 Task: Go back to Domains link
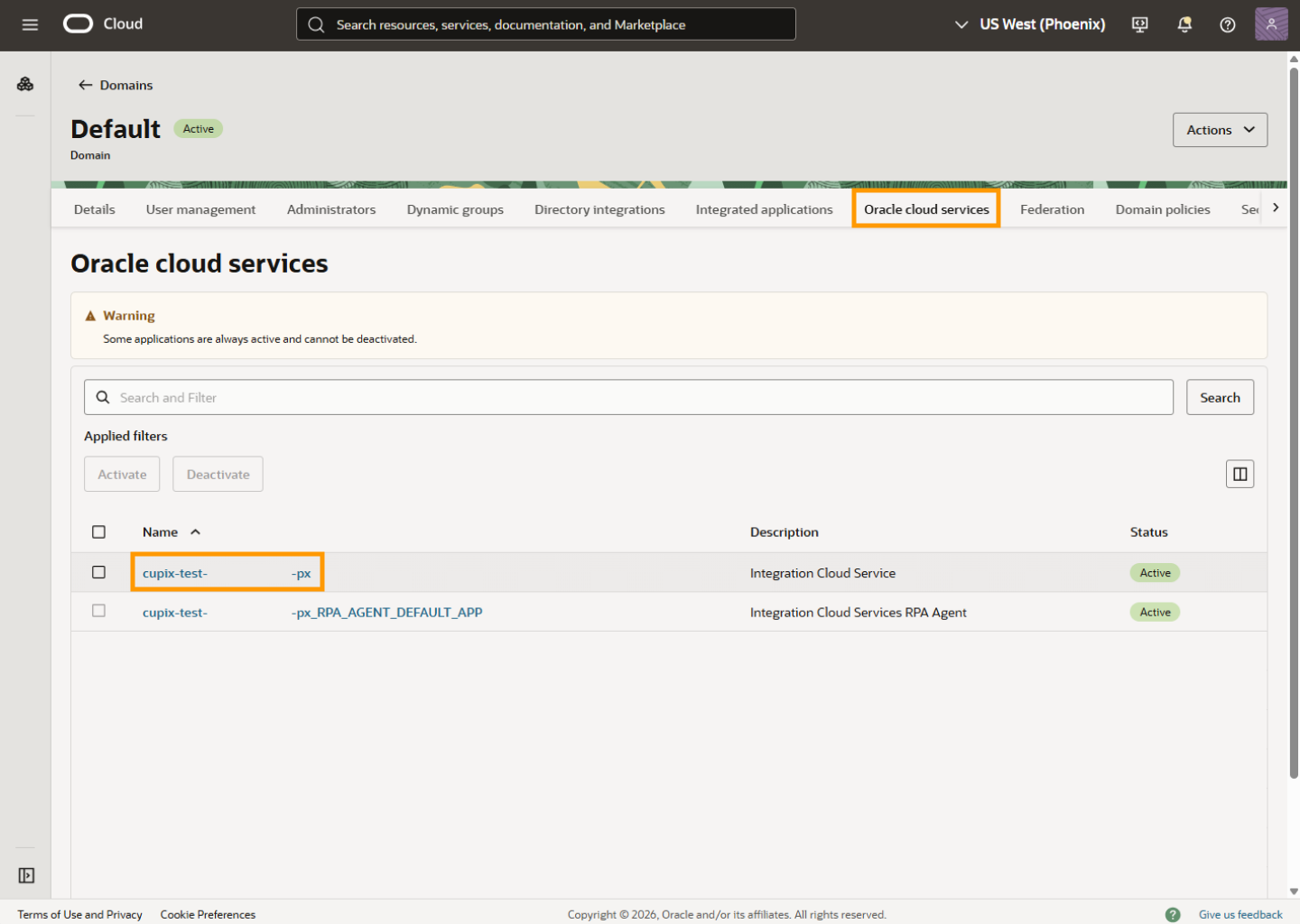[126, 85]
